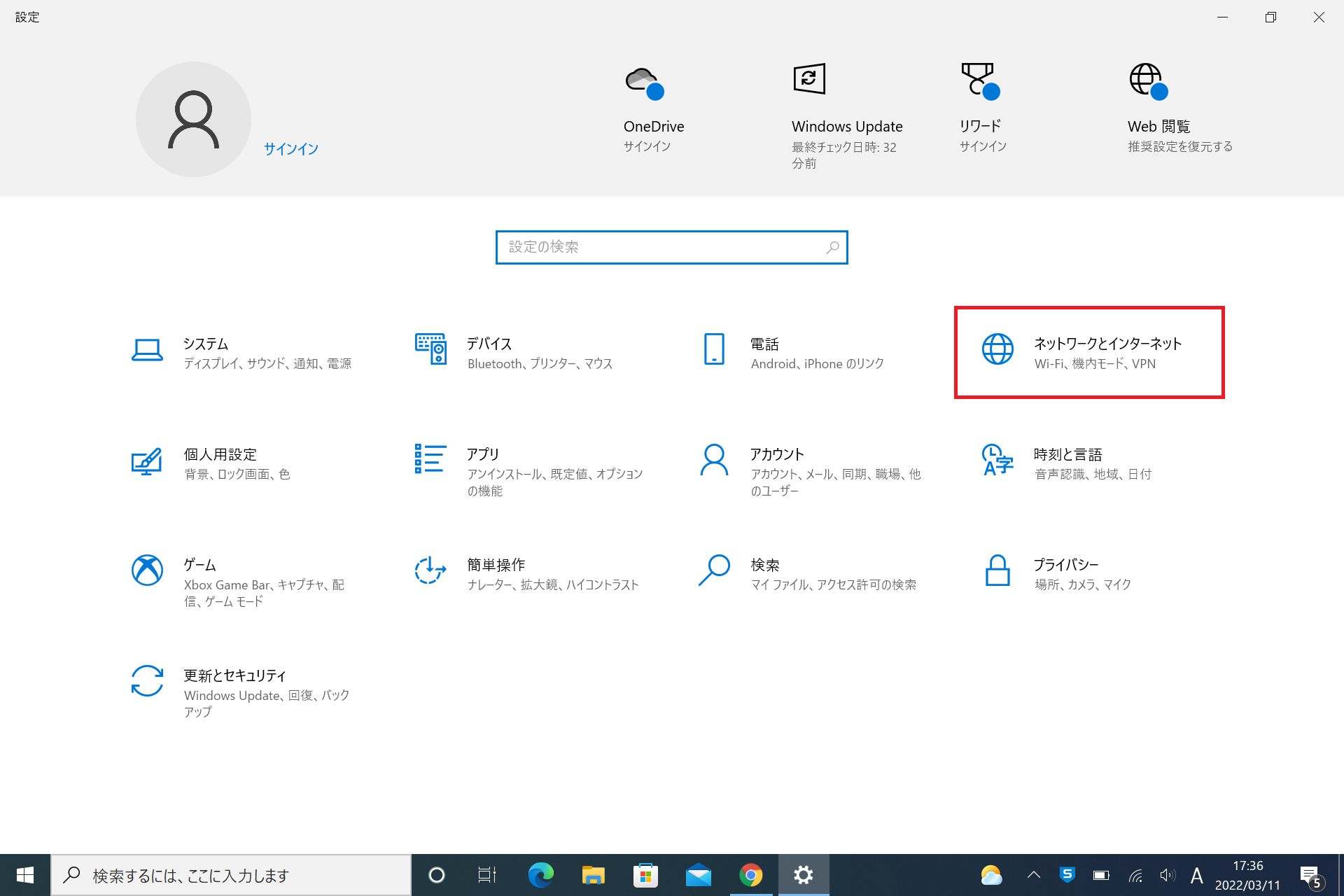The image size is (1344, 896).
Task: Click '背景、ロック画面、色' description
Action: 237,475
